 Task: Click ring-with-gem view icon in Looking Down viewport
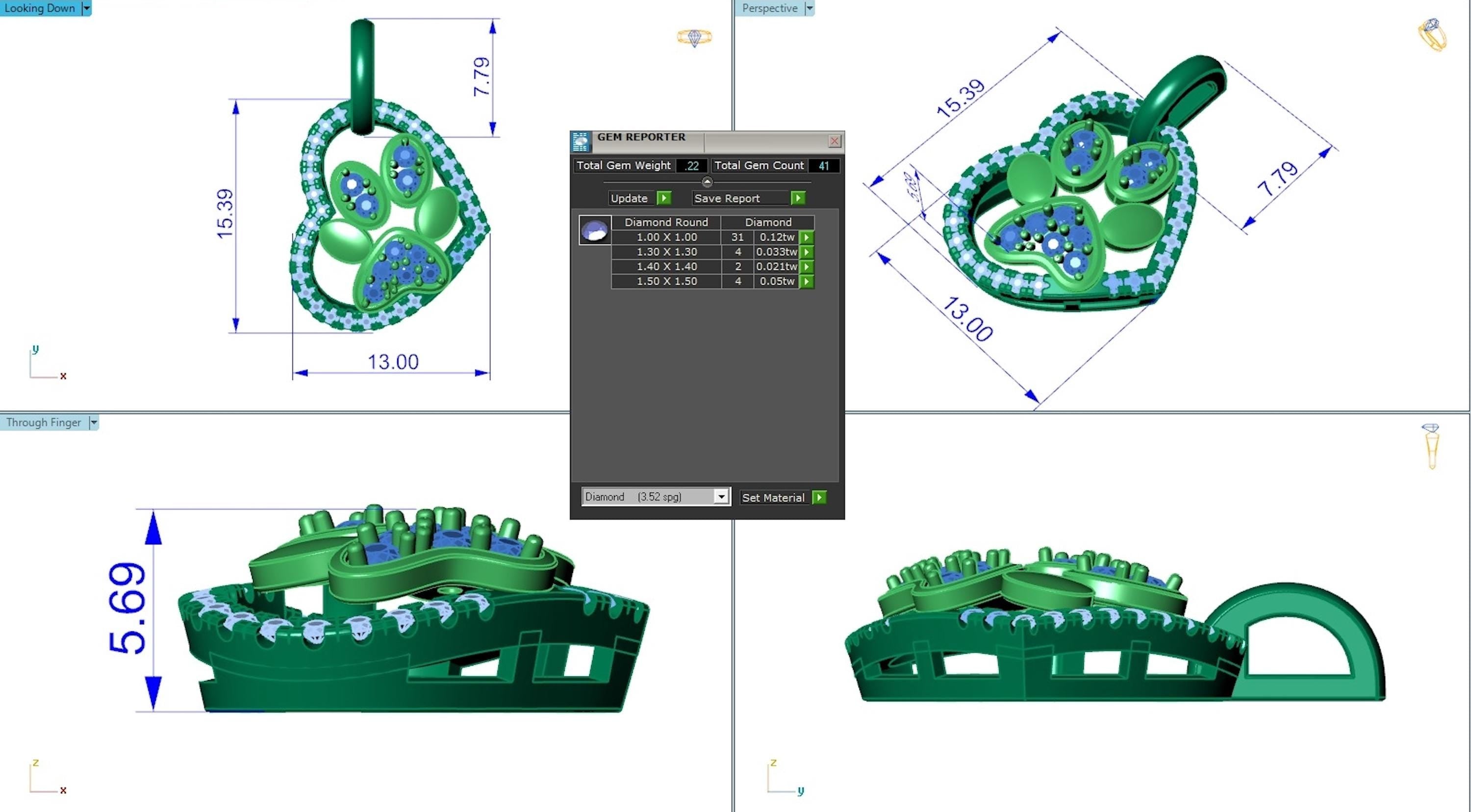pyautogui.click(x=694, y=38)
